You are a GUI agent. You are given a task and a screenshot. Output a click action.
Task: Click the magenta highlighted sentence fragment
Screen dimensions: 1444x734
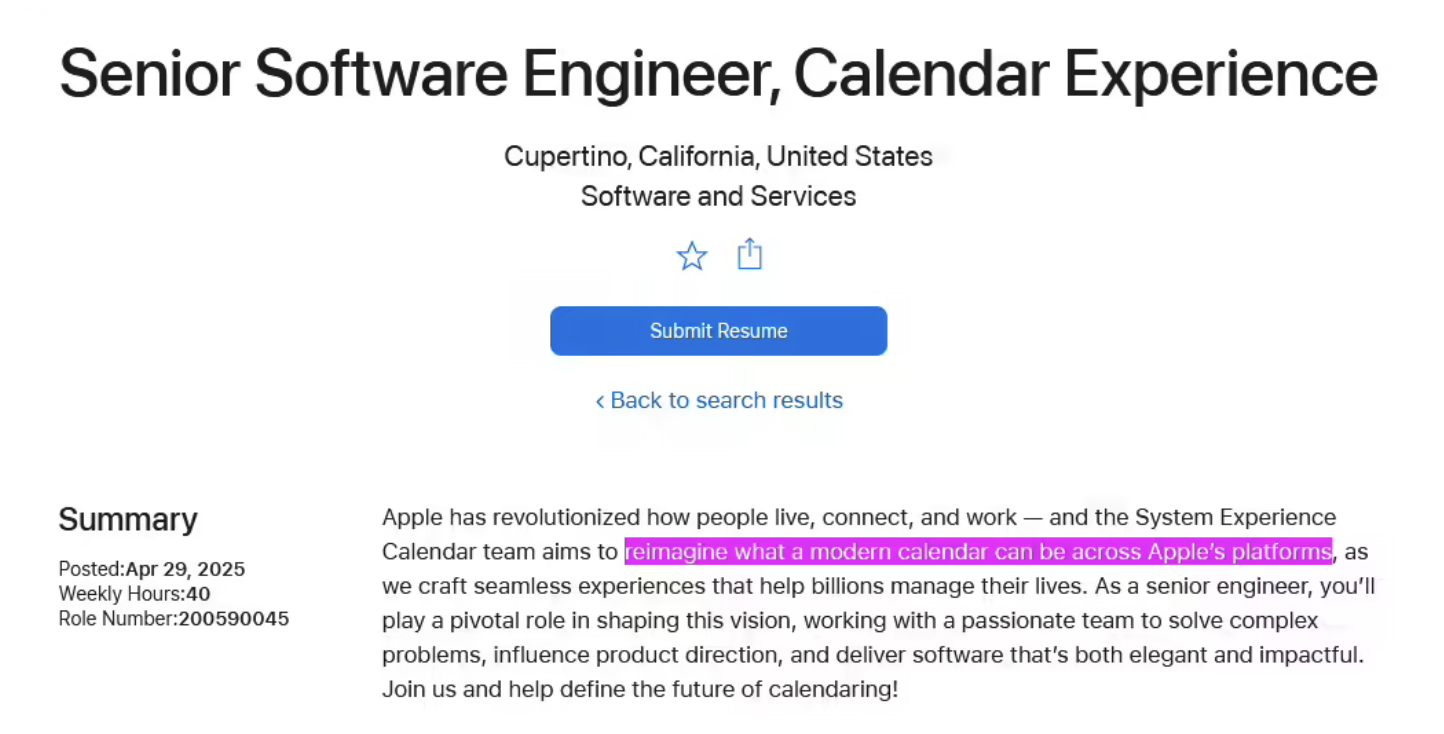click(978, 552)
